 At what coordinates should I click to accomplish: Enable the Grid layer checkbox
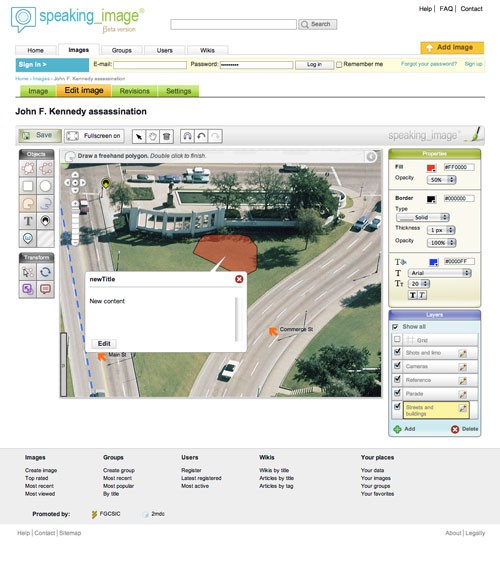coord(397,339)
